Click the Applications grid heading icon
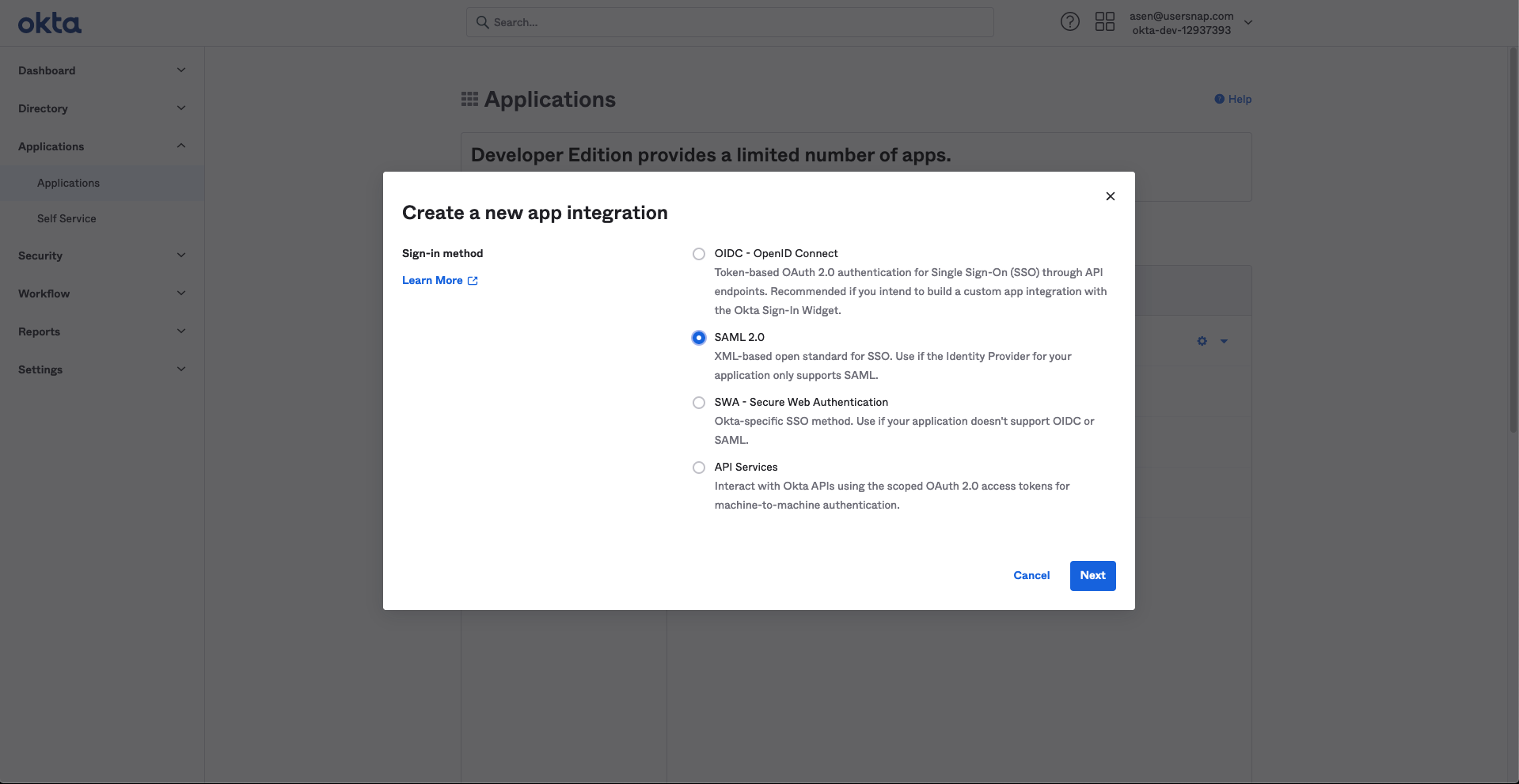 [x=469, y=99]
